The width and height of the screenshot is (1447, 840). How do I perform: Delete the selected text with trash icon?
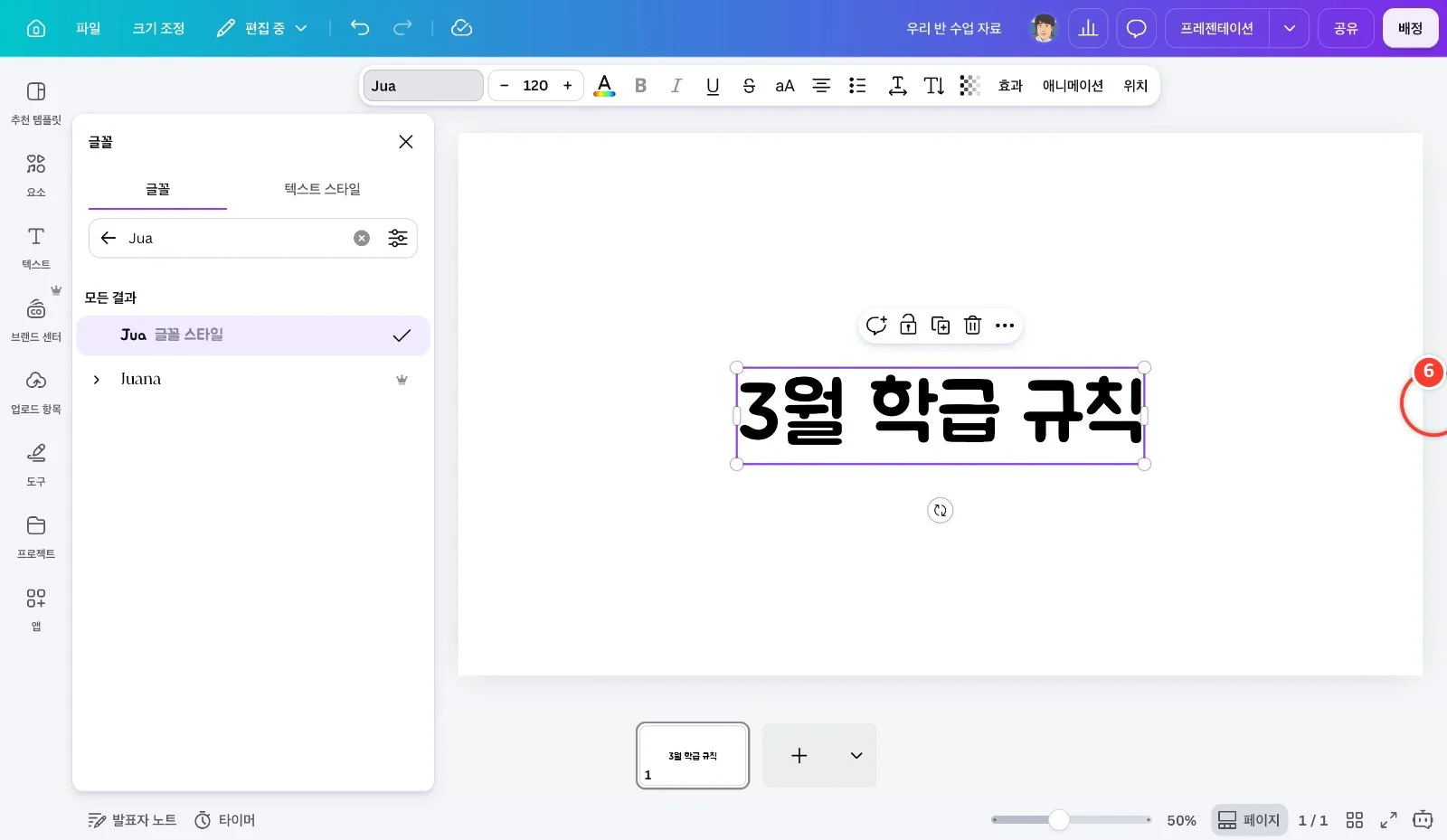[x=972, y=326]
